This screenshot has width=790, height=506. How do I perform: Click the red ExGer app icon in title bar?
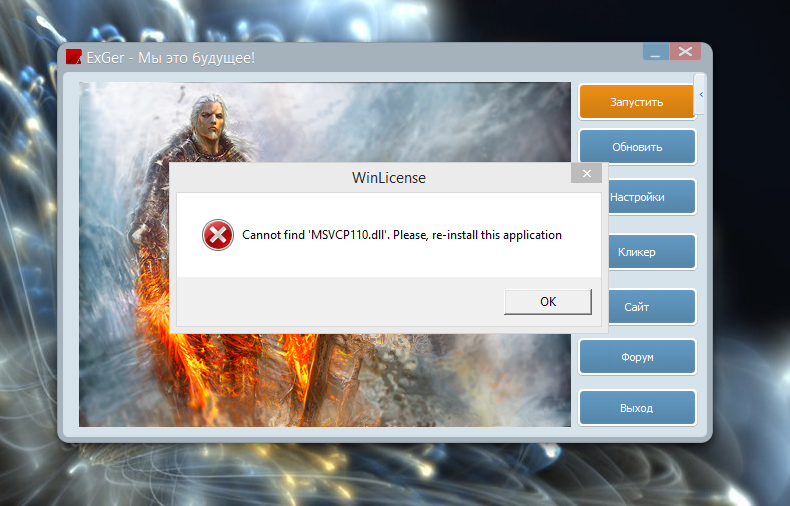[x=74, y=57]
